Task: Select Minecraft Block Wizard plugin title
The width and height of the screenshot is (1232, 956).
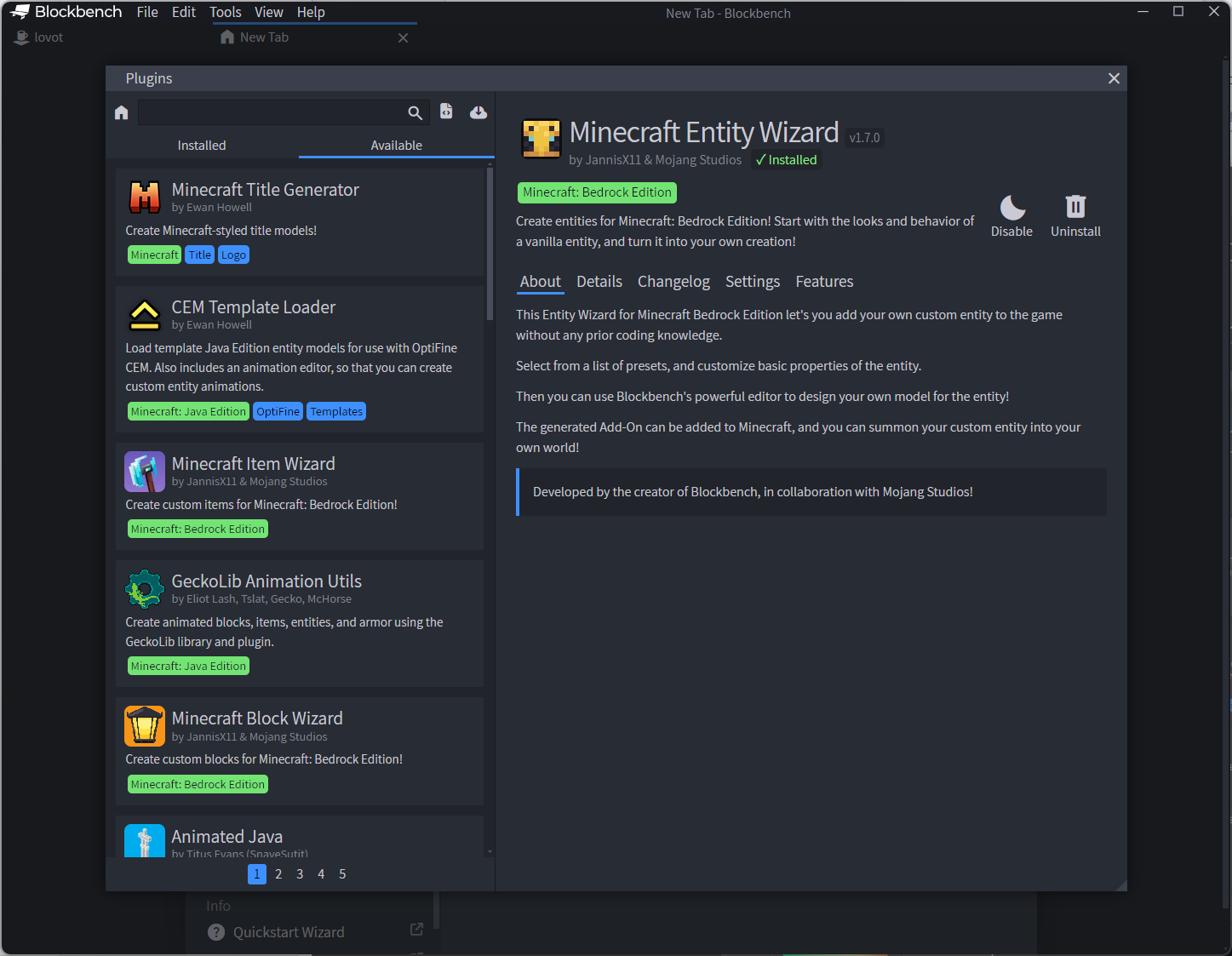Action: click(257, 718)
